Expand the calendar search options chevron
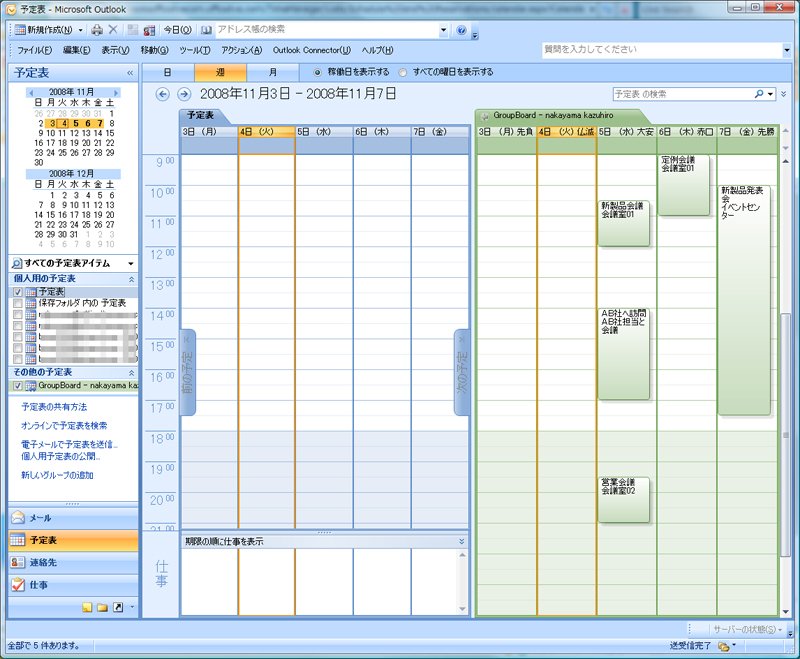Image resolution: width=800 pixels, height=659 pixels. tap(784, 94)
